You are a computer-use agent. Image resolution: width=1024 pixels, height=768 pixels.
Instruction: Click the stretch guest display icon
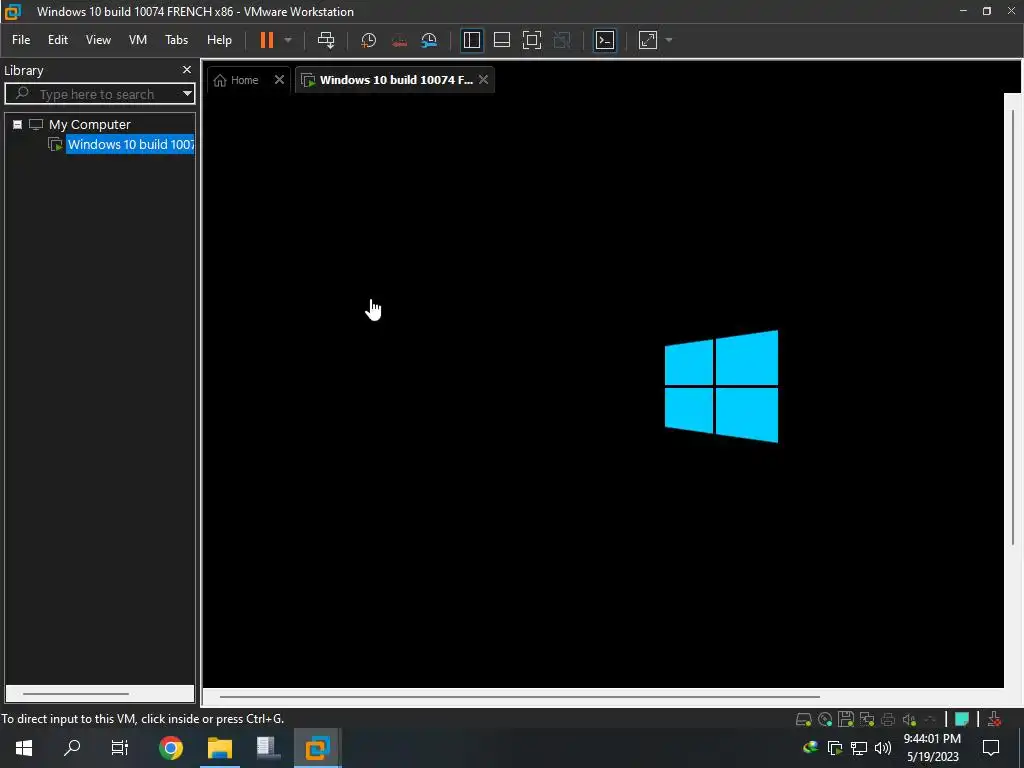pyautogui.click(x=648, y=40)
